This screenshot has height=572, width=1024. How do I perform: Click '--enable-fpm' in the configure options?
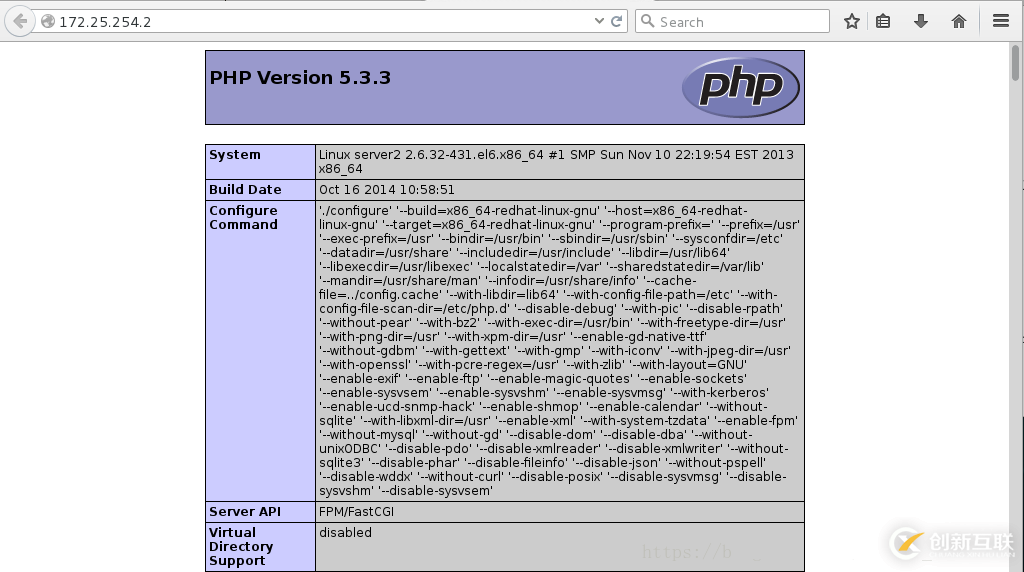tap(756, 421)
